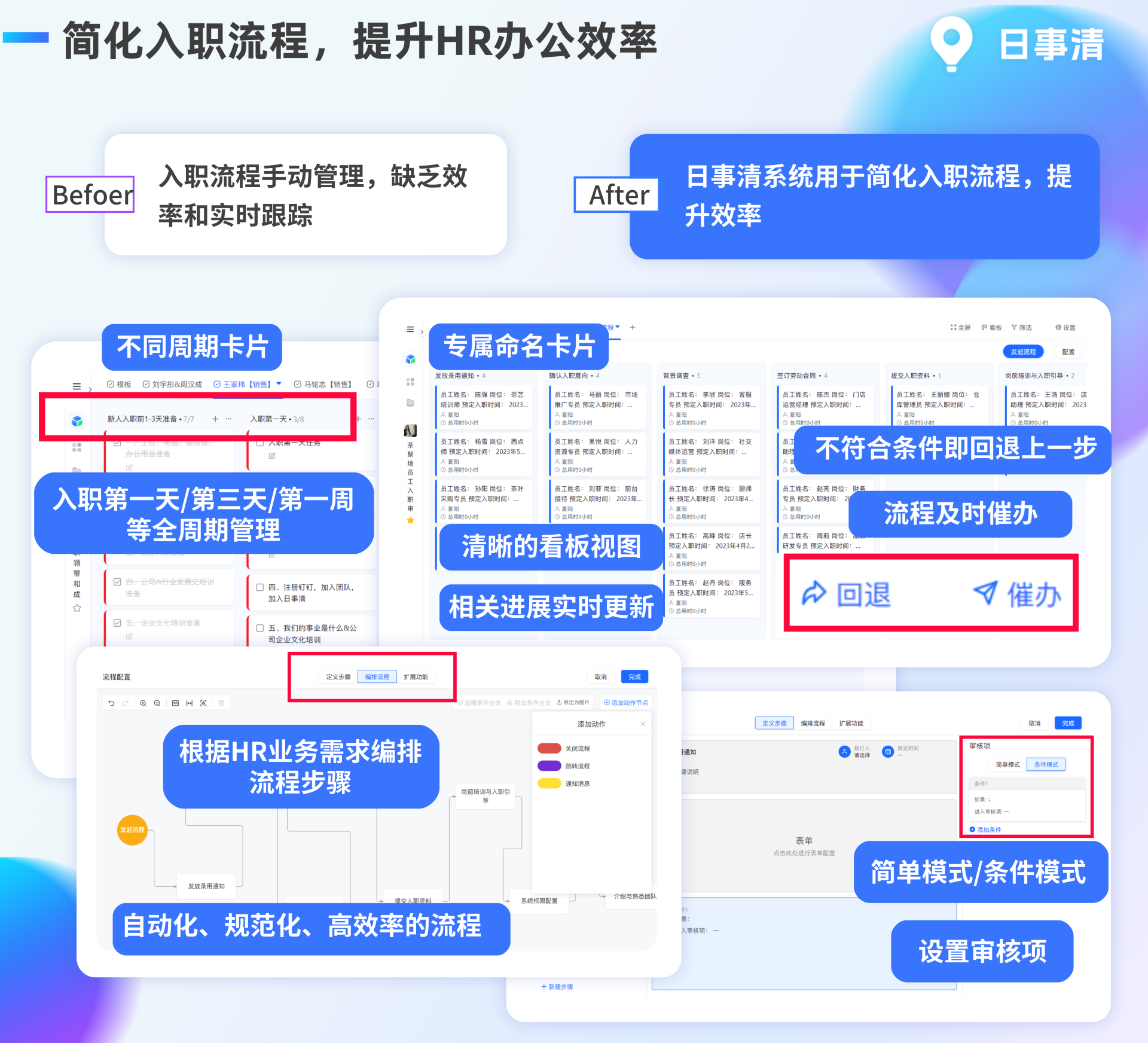Click 取消 in 流程配置 editor
This screenshot has width=1148, height=1043.
601,677
